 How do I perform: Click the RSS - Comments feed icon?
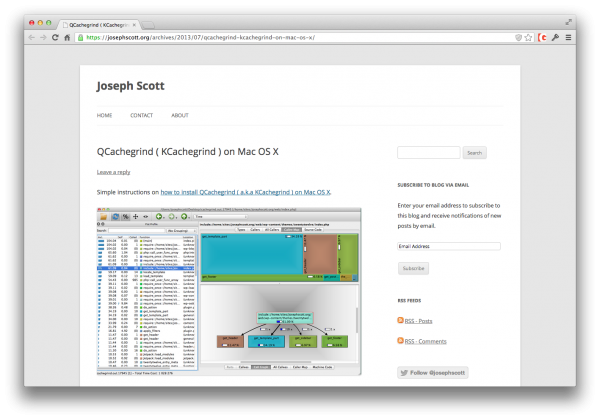point(400,340)
